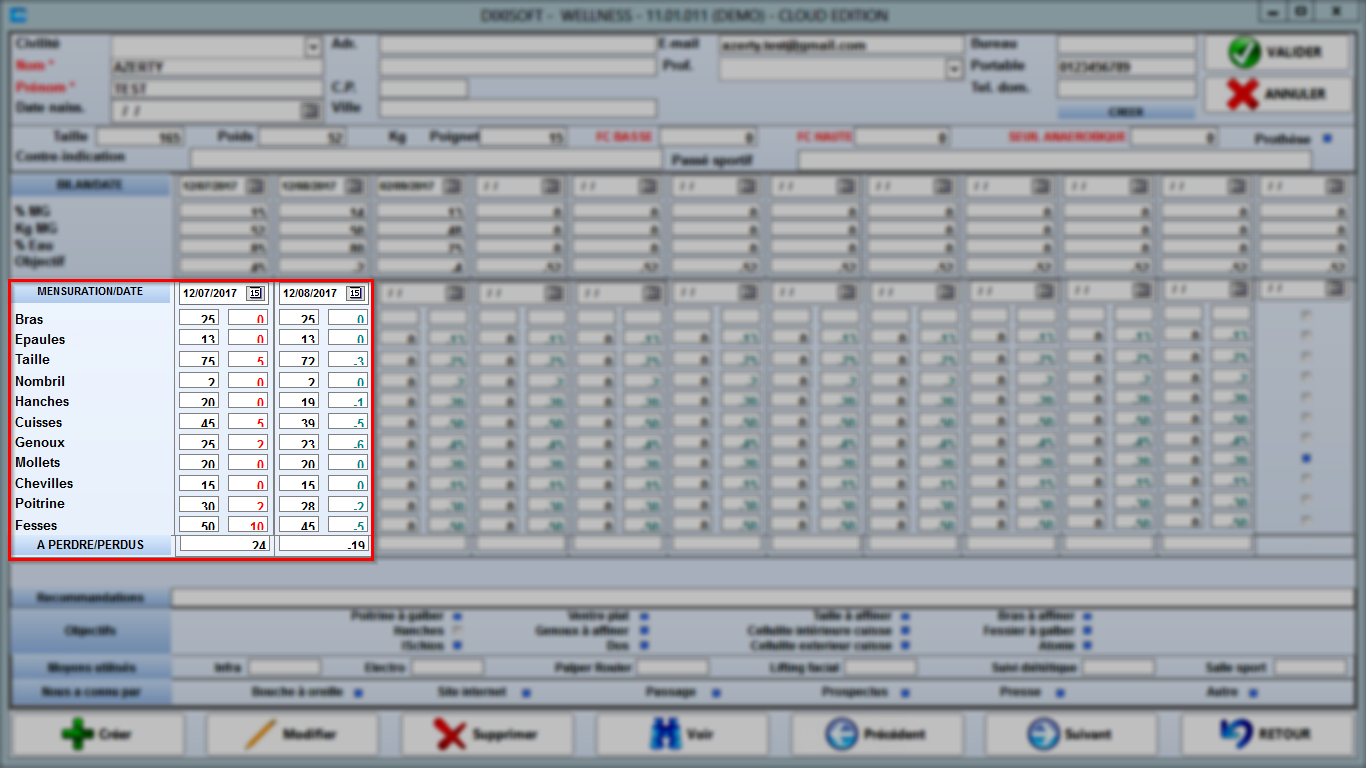The width and height of the screenshot is (1366, 768).
Task: Click the red cross ANNULER button
Action: pos(1277,94)
